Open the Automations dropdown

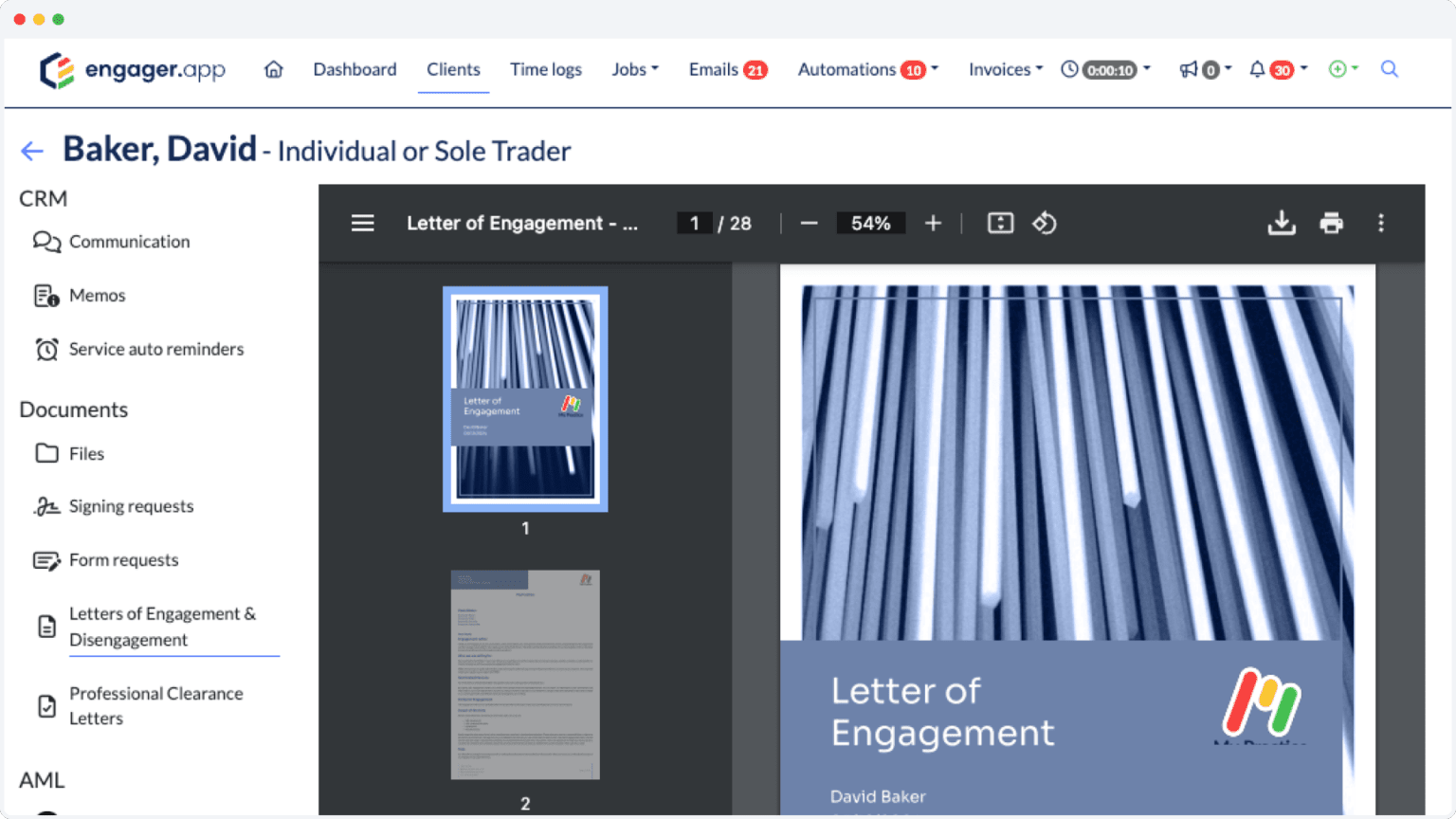coord(866,69)
